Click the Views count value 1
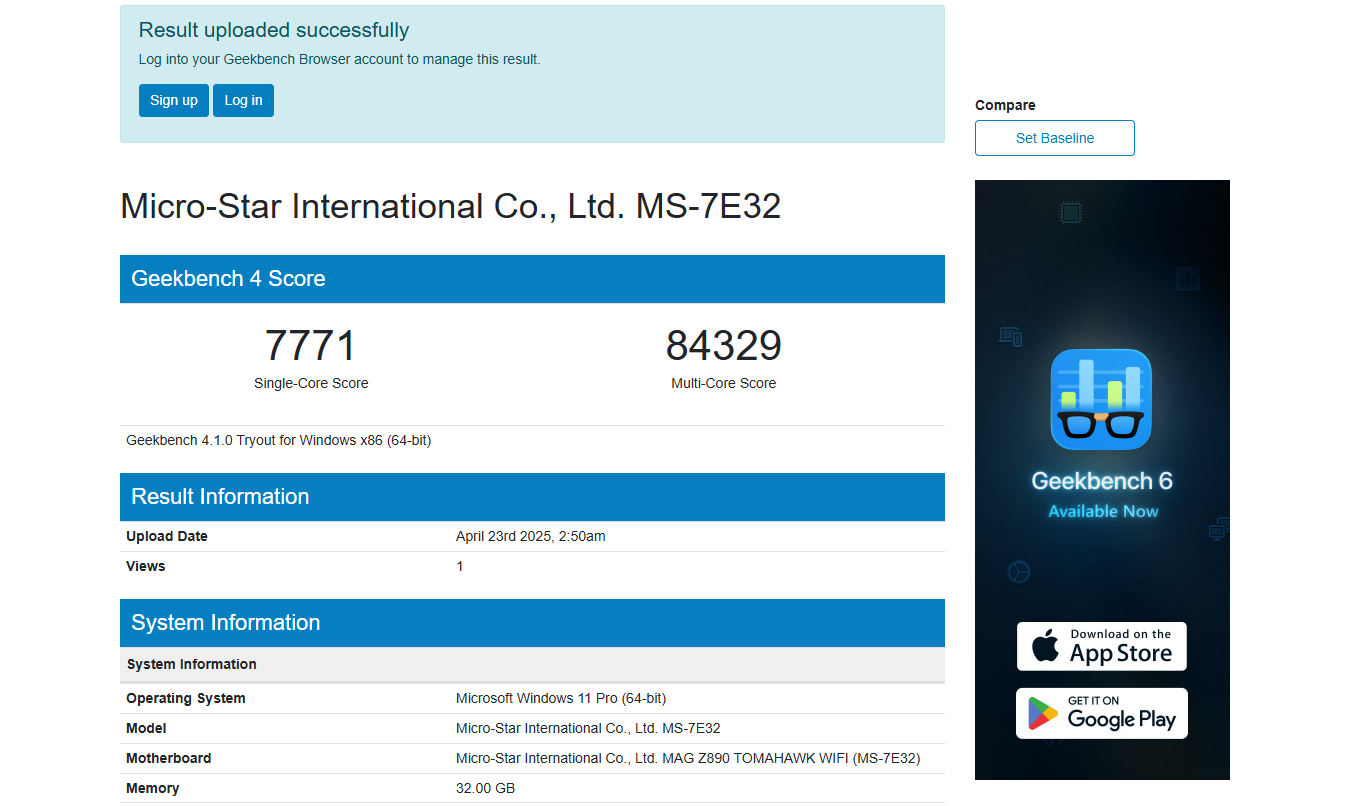Image resolution: width=1352 pixels, height=806 pixels. (x=460, y=566)
